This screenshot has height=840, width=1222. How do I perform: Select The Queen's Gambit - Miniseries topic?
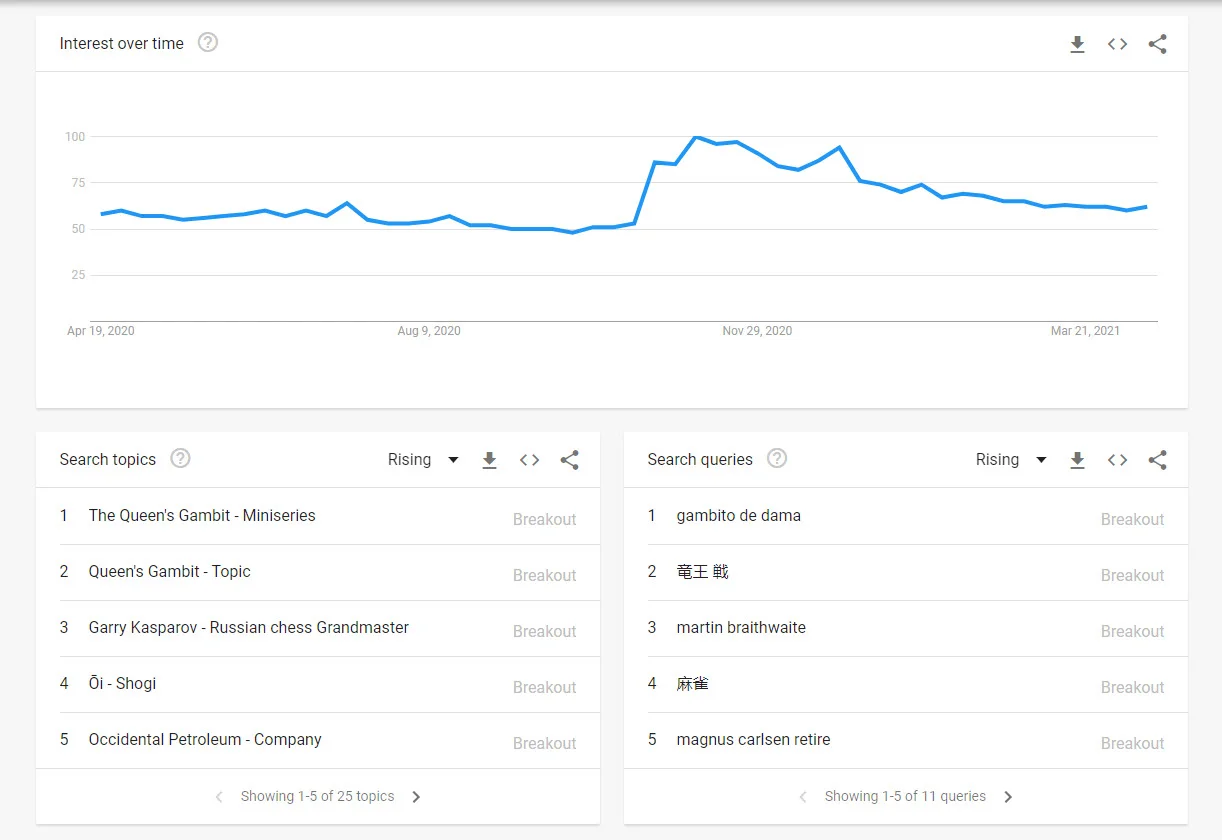tap(202, 515)
